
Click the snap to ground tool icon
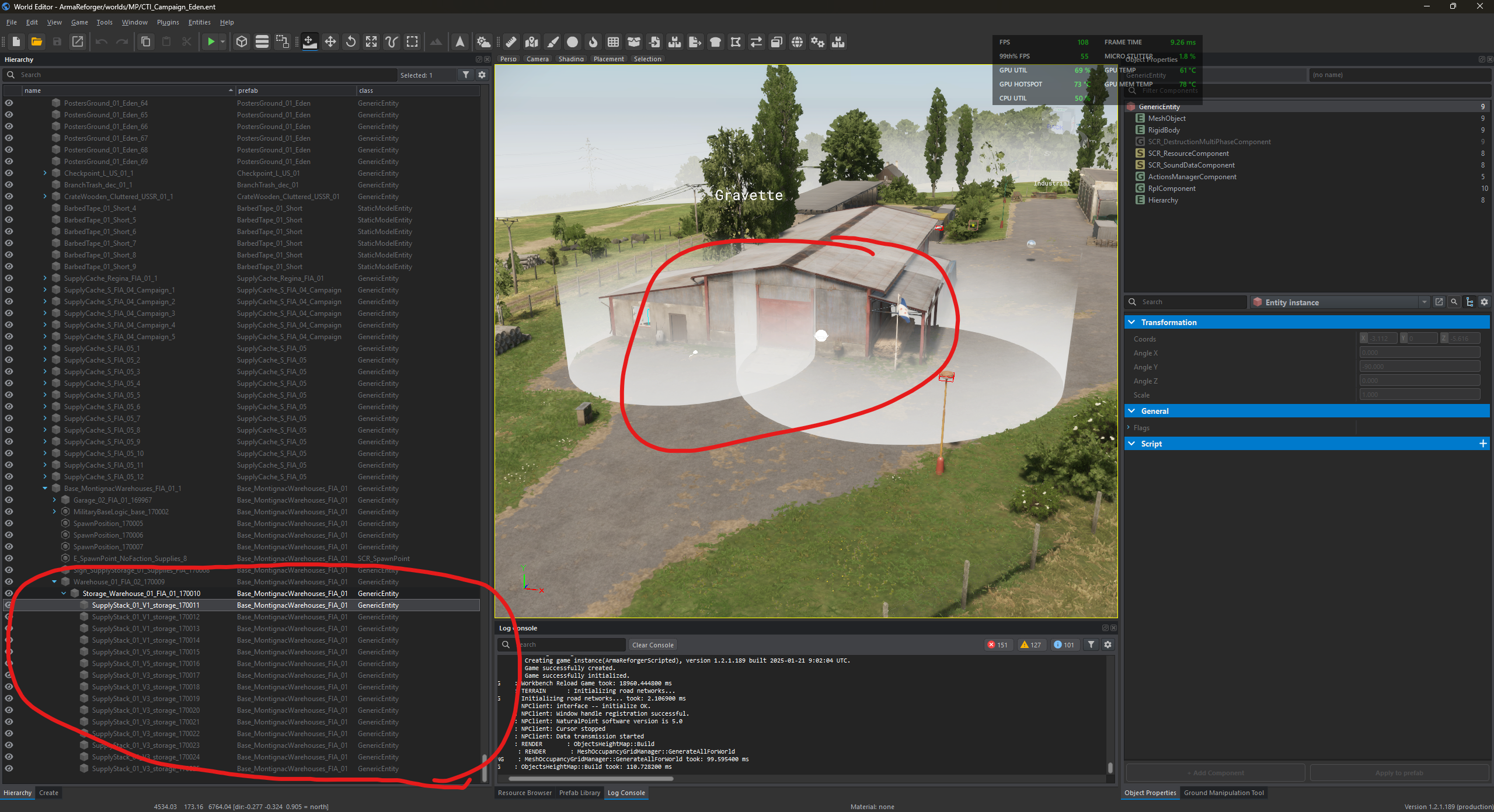[310, 41]
